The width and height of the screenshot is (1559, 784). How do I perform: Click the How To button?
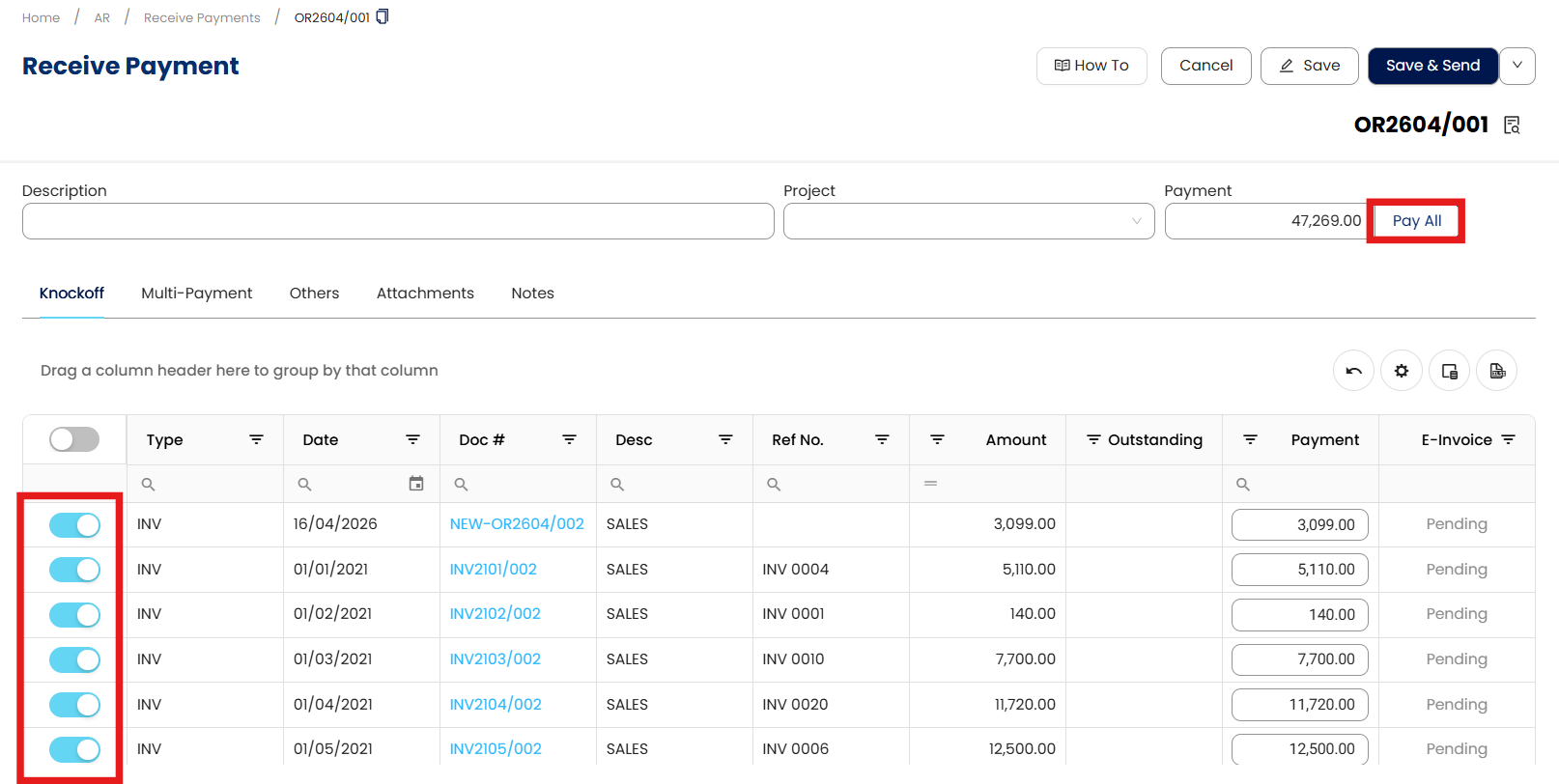click(x=1091, y=66)
